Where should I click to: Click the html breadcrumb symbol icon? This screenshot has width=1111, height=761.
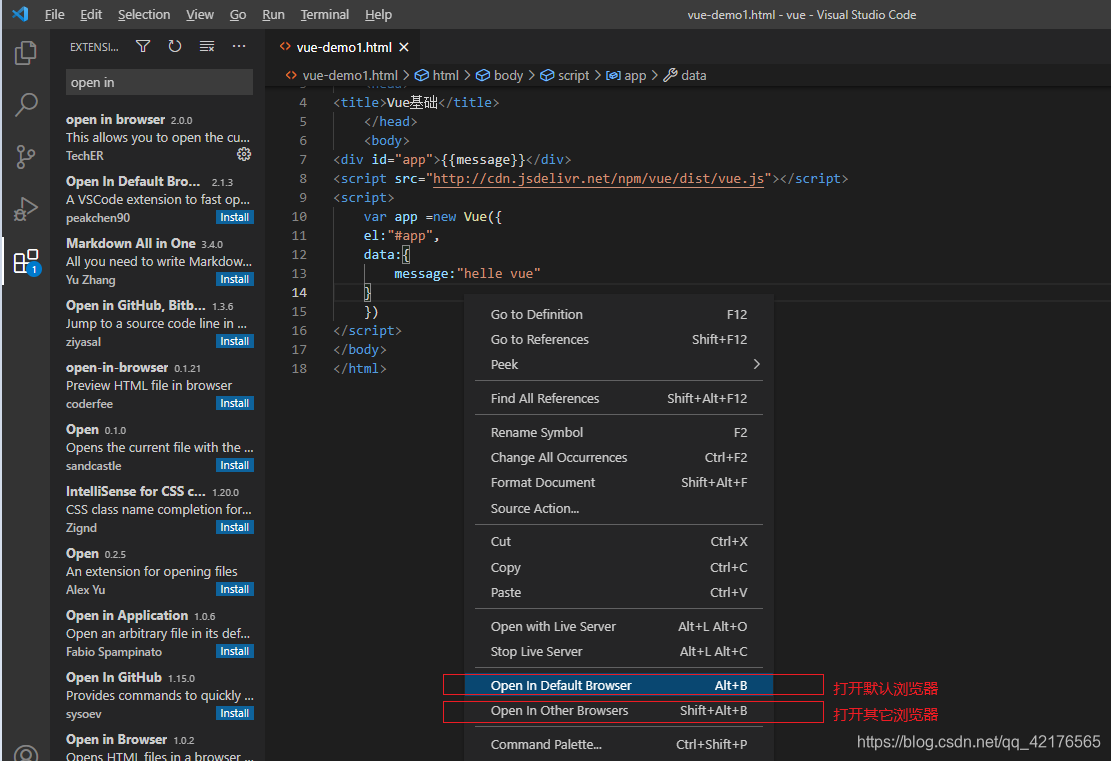(422, 75)
